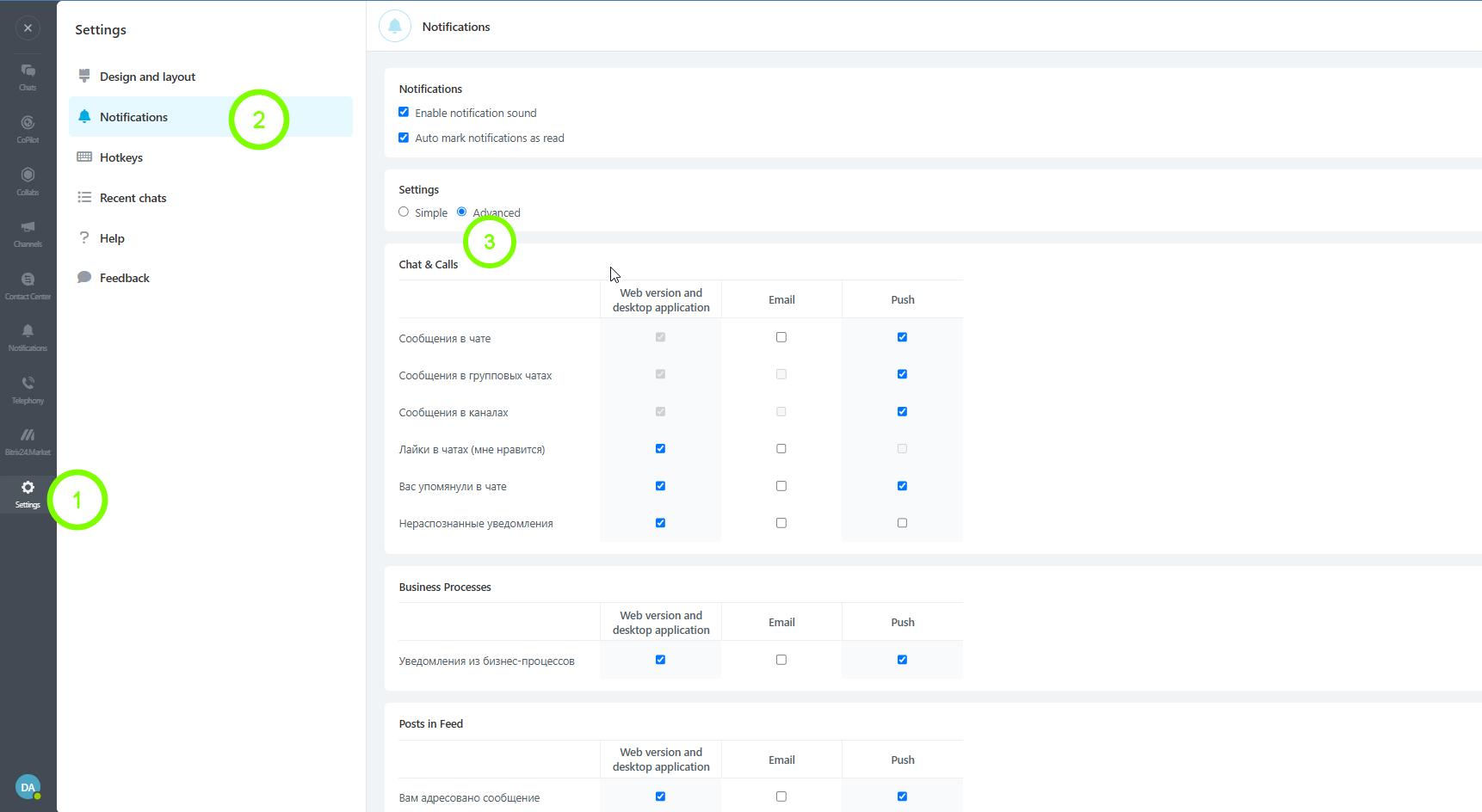Image resolution: width=1482 pixels, height=812 pixels.
Task: Uncheck Web version for Вас упомянули в чате
Action: (660, 486)
